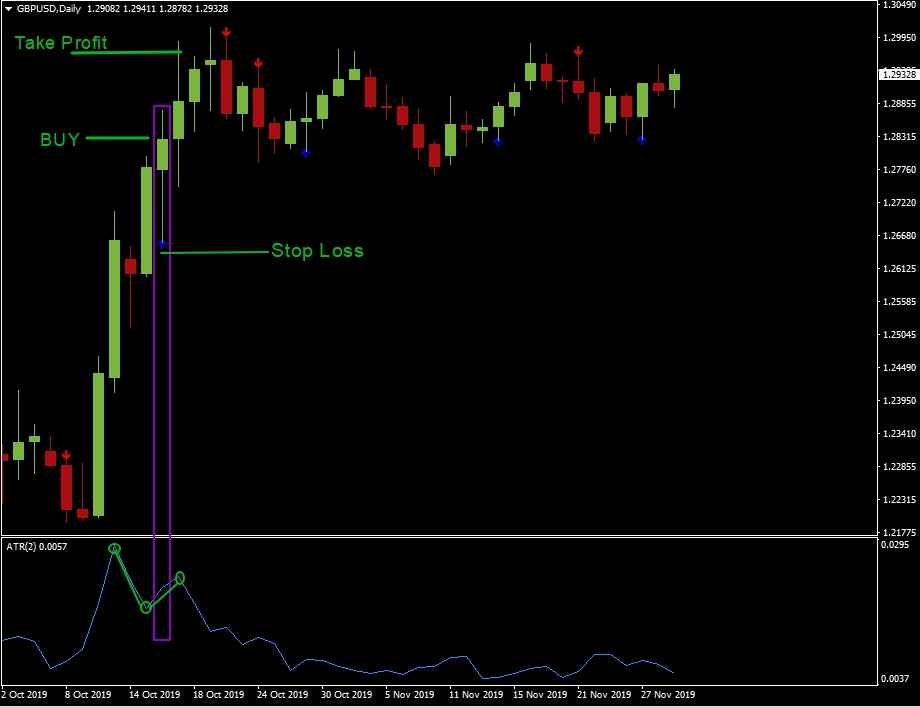The width and height of the screenshot is (920, 707).
Task: Click the current price tag 1.29328
Action: pos(897,75)
